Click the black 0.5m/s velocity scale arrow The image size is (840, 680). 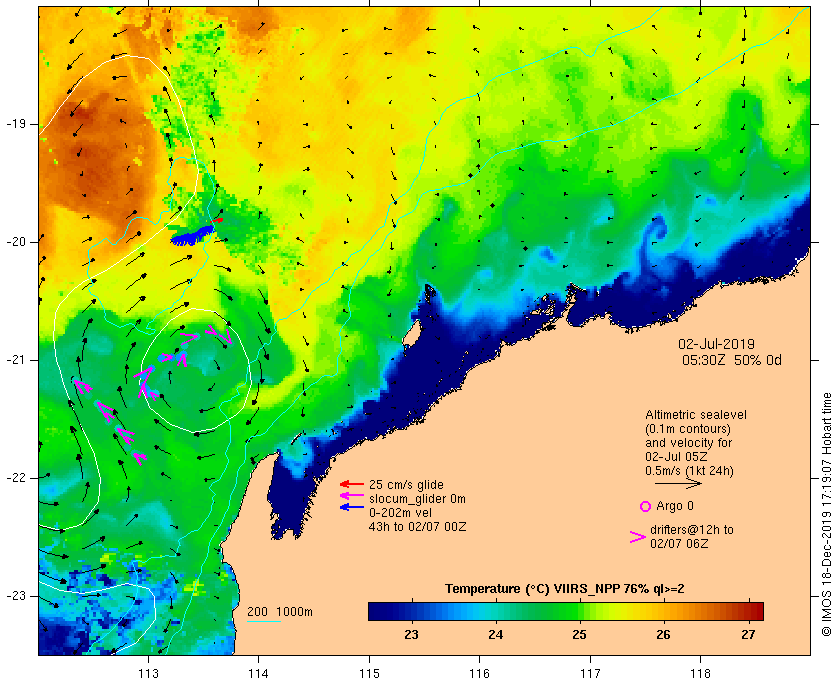(x=678, y=483)
